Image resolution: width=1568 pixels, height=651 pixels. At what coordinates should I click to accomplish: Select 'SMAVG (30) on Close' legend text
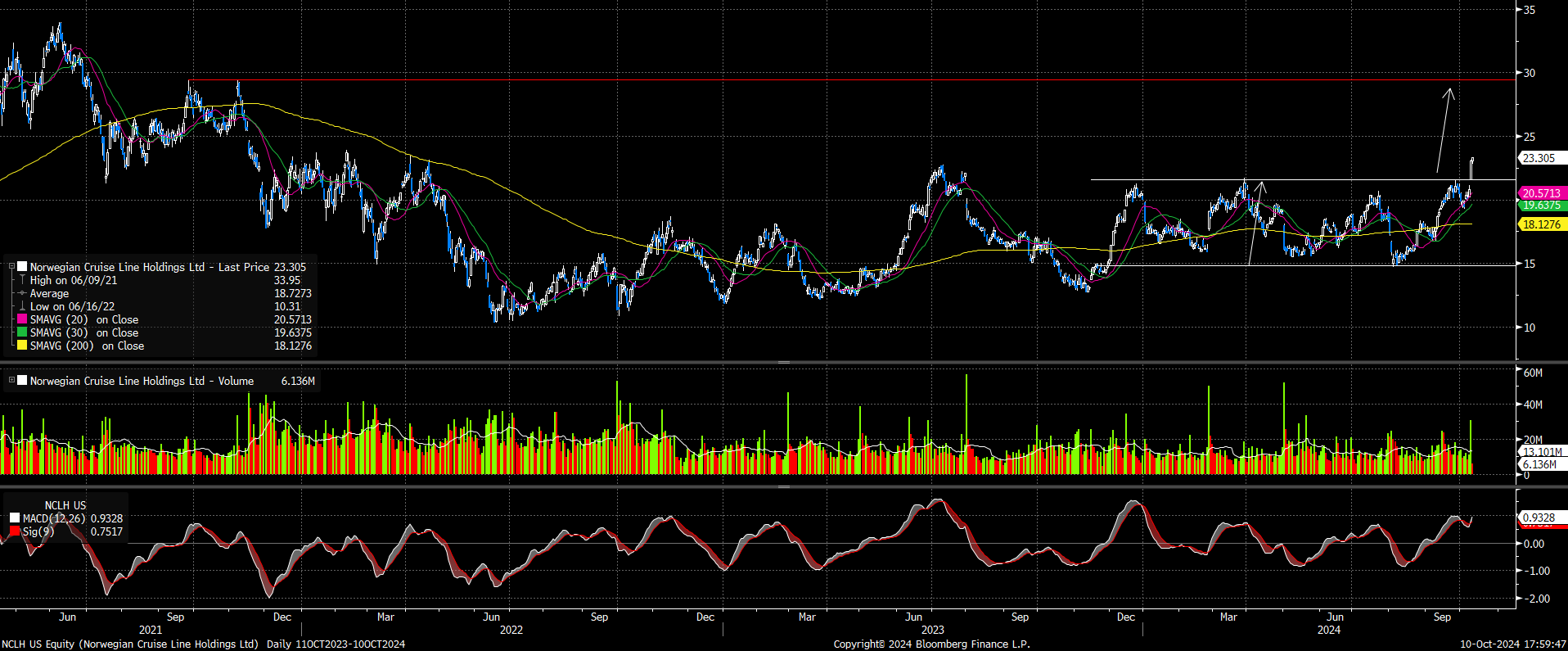84,332
